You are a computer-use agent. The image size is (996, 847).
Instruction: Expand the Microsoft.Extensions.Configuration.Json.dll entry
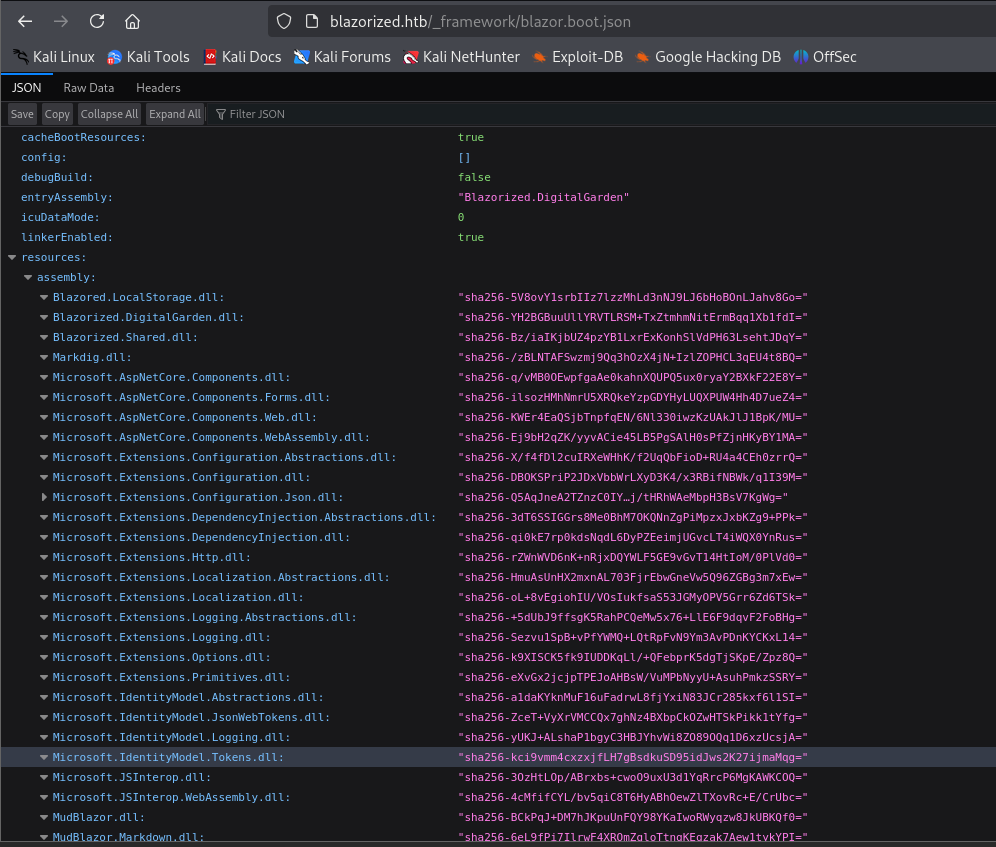[44, 497]
